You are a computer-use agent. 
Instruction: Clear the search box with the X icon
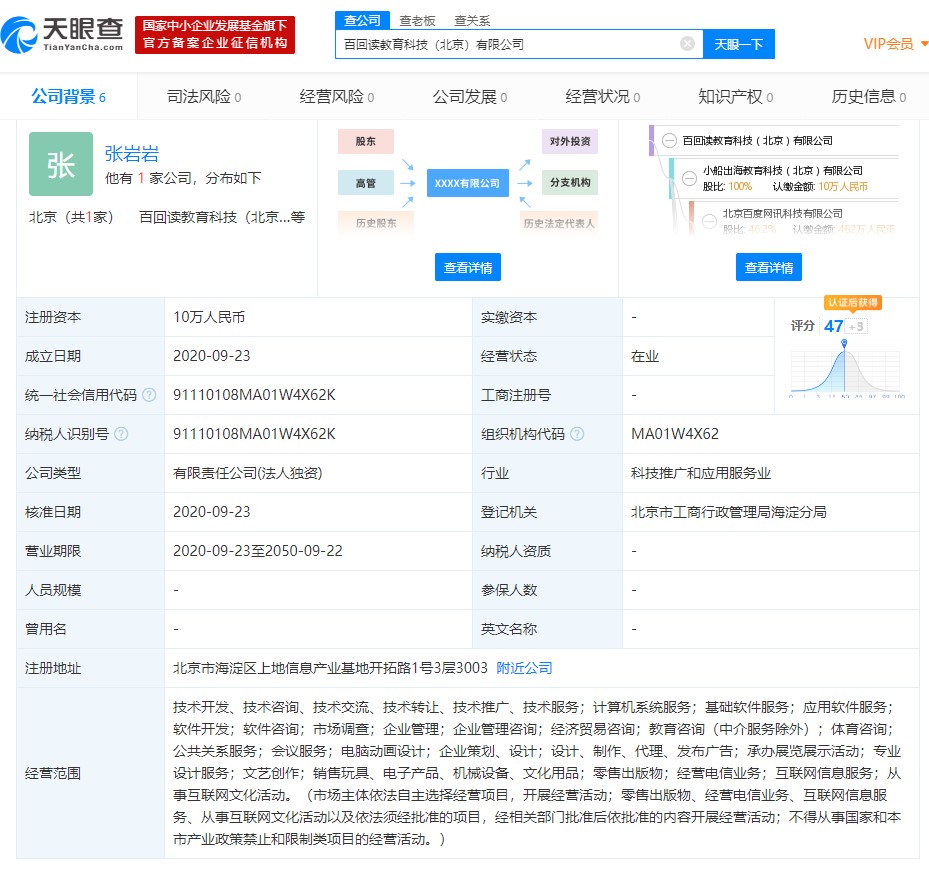[687, 43]
